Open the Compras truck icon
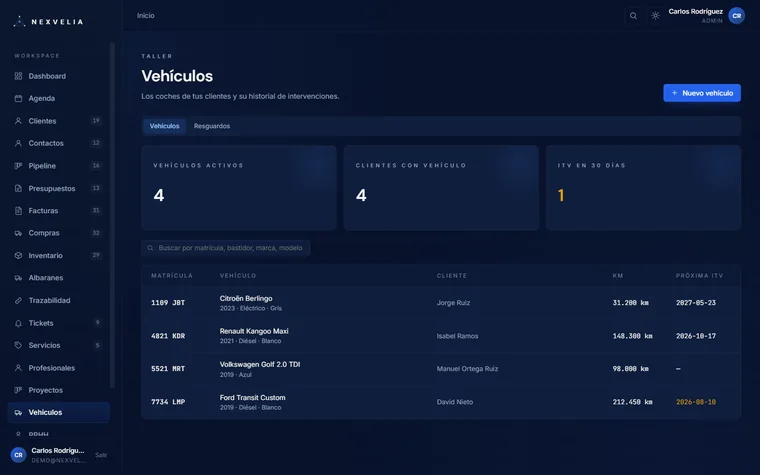This screenshot has width=760, height=475. click(x=18, y=233)
